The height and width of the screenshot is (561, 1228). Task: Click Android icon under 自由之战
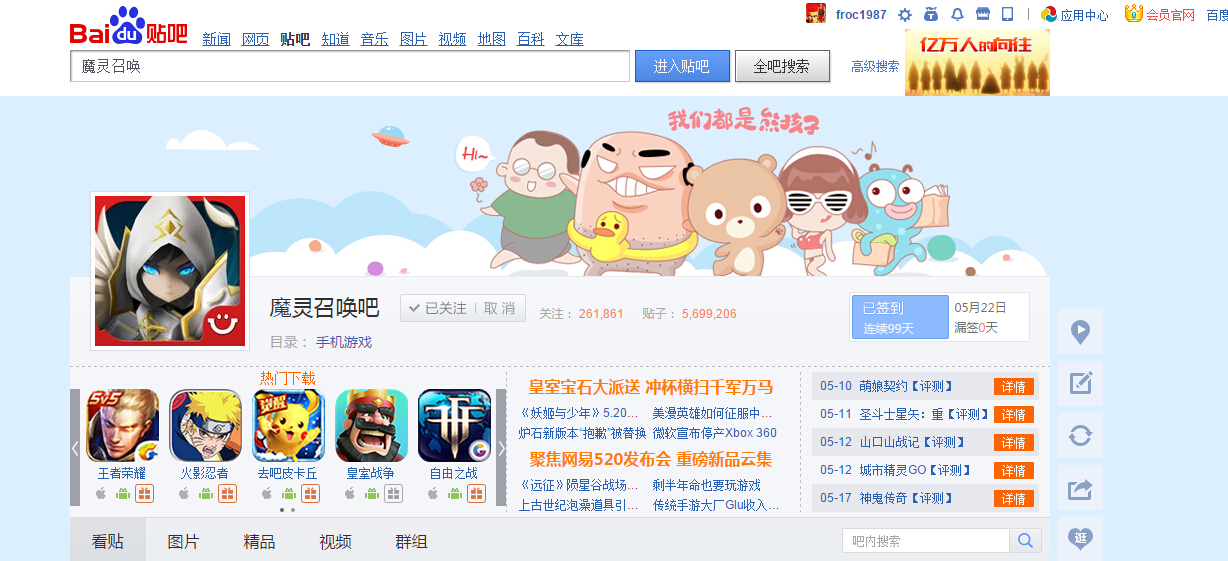click(455, 494)
